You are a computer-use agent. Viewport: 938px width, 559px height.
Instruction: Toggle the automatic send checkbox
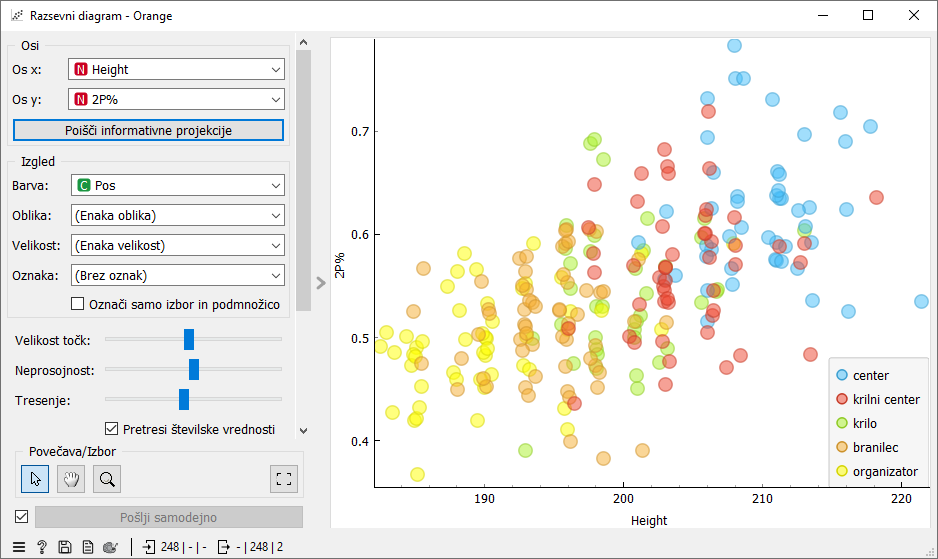(21, 517)
